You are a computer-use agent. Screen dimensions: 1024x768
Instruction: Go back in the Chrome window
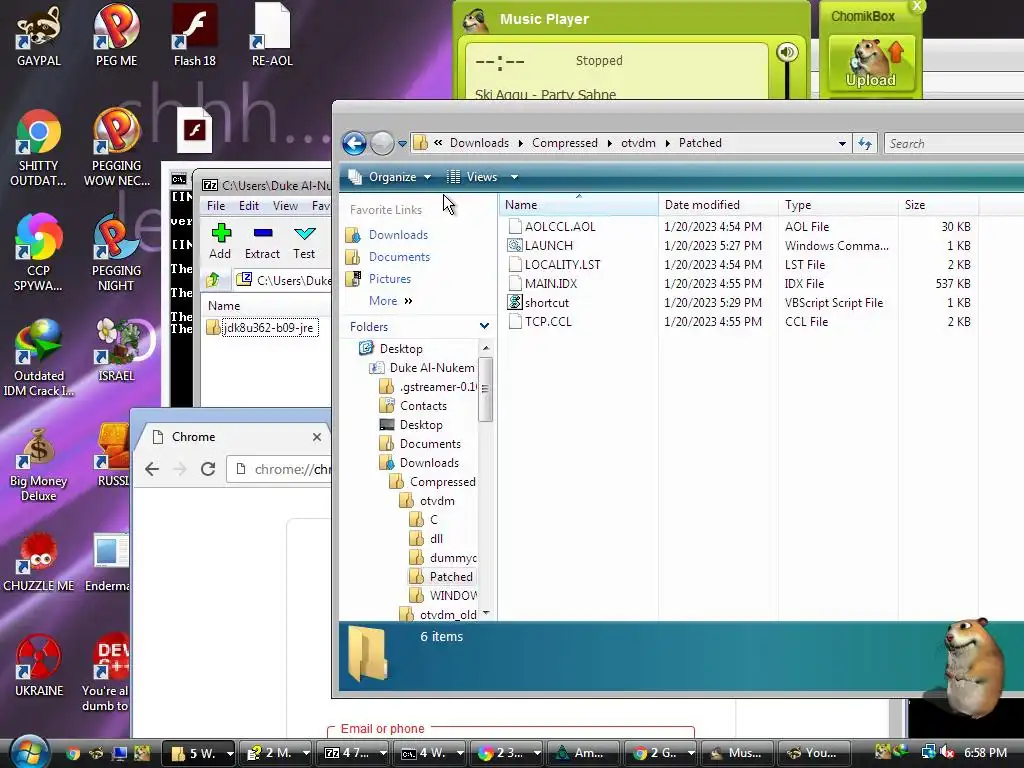pyautogui.click(x=152, y=469)
